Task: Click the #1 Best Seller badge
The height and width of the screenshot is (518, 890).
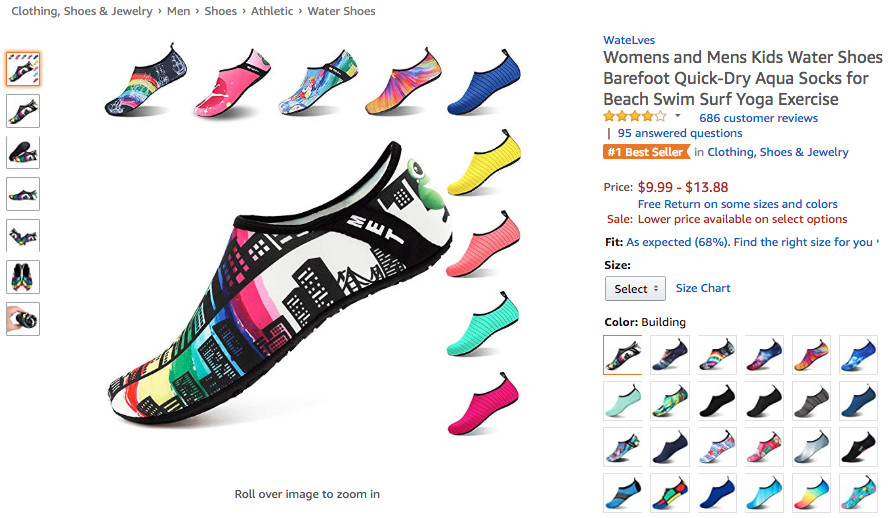Action: point(646,152)
